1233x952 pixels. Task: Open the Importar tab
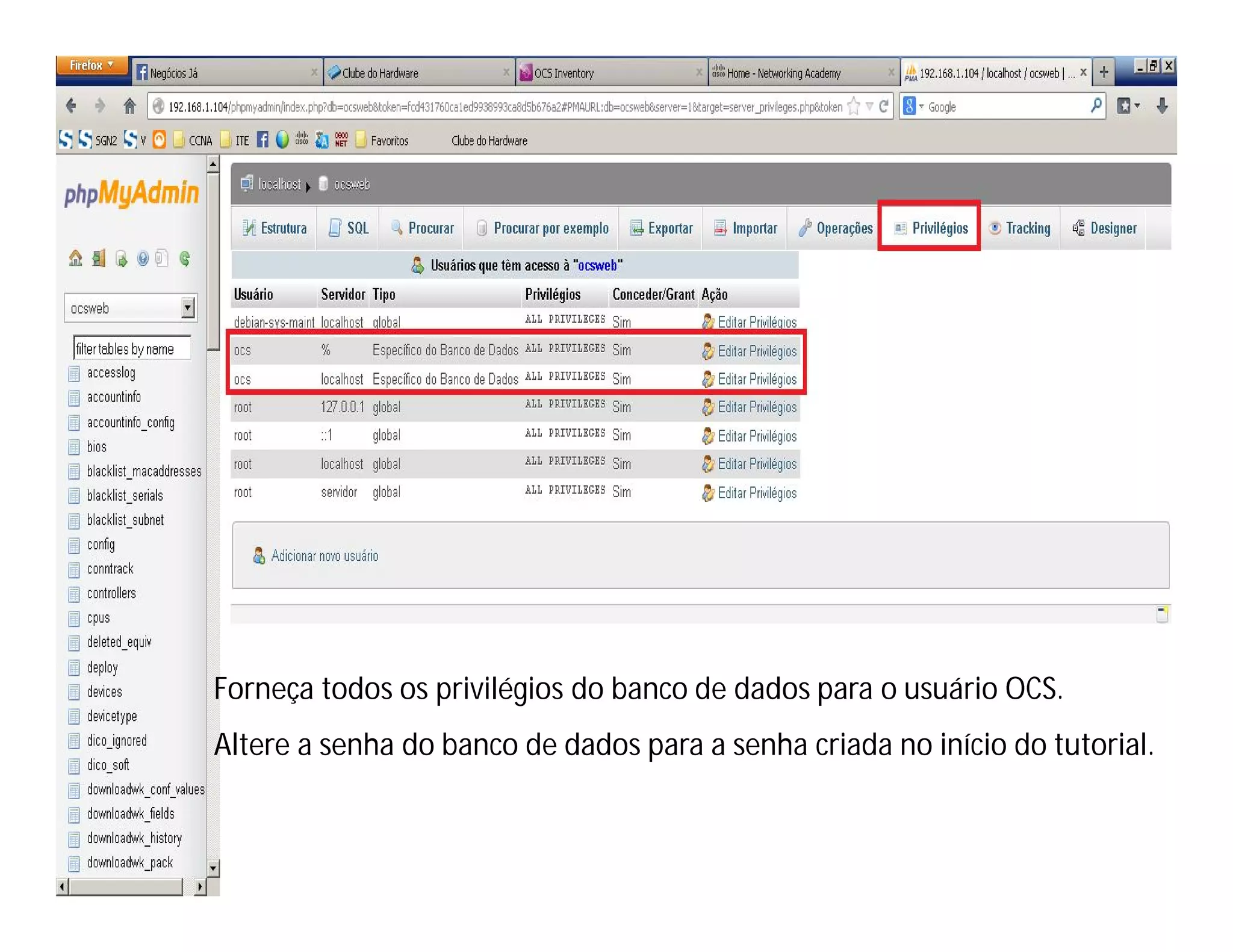coord(745,228)
